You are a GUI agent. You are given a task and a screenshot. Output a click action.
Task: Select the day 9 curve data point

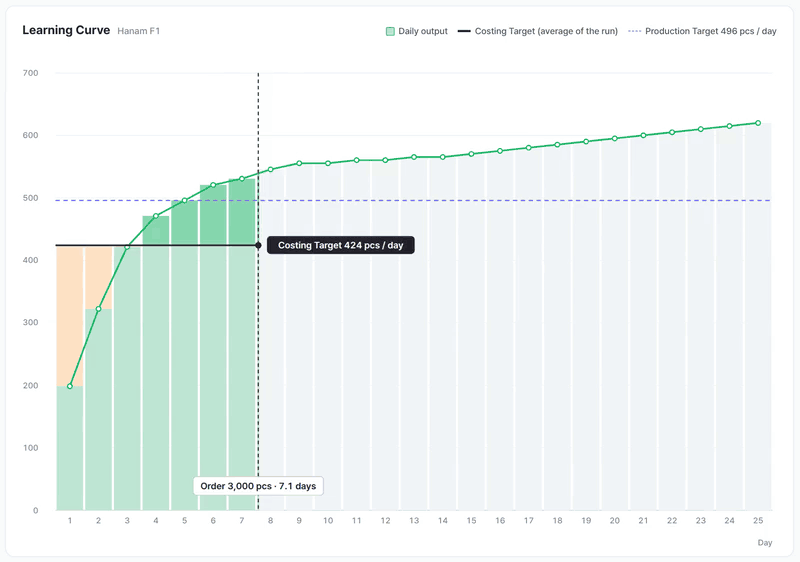[299, 163]
